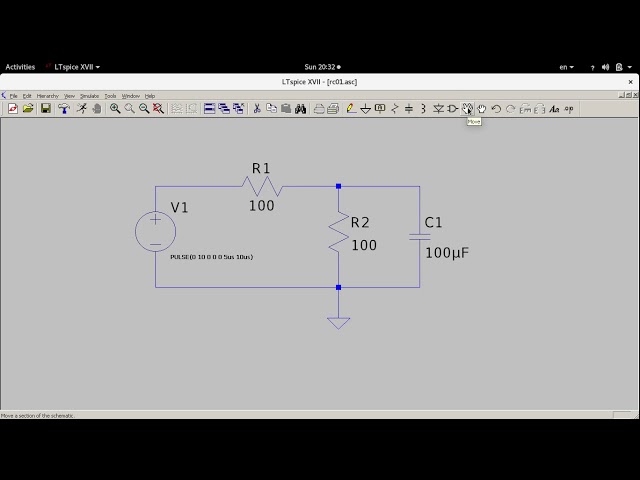The width and height of the screenshot is (640, 480).
Task: Select the Place Inductor tool
Action: tap(423, 109)
